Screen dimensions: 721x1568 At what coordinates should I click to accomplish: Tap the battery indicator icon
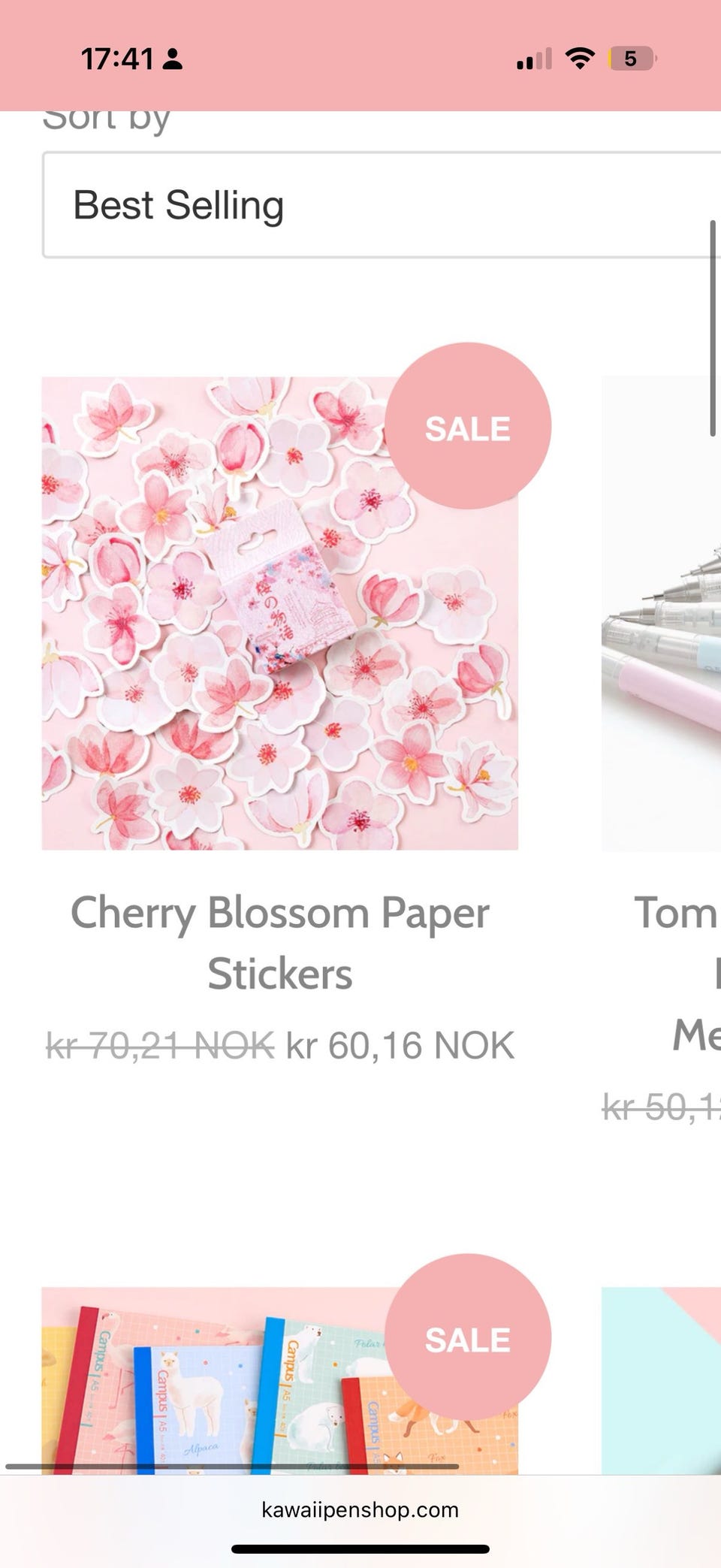click(632, 58)
